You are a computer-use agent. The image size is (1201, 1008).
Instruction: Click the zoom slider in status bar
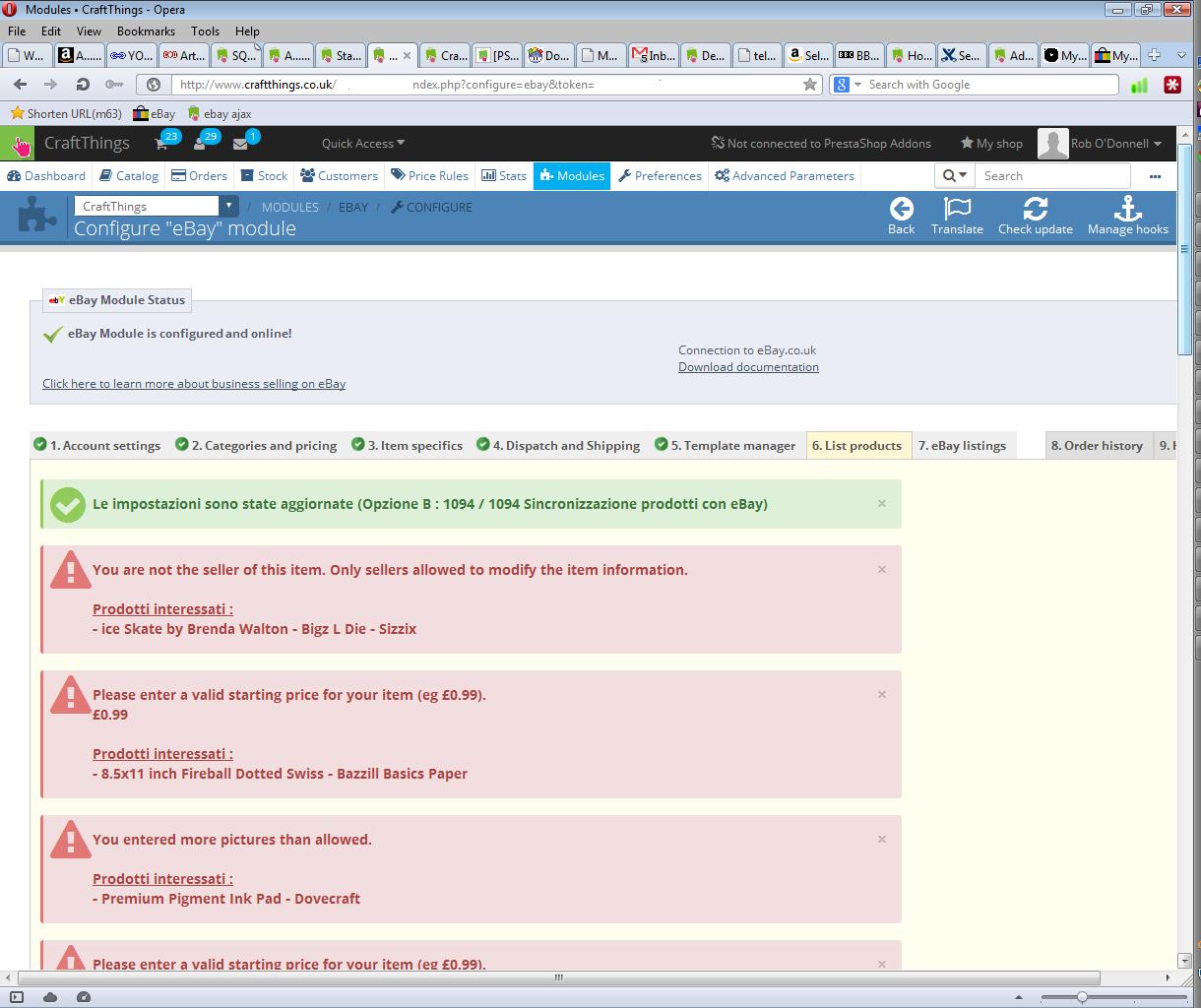[x=1081, y=997]
